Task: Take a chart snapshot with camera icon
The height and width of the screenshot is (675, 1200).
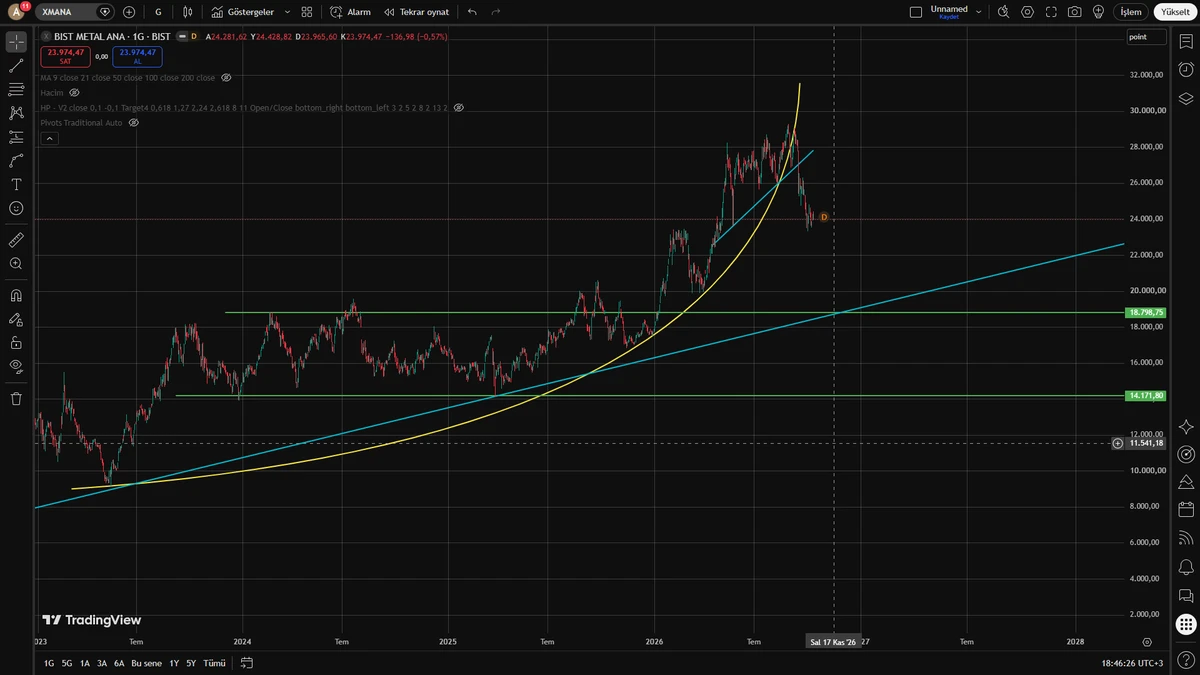Action: 1074,12
